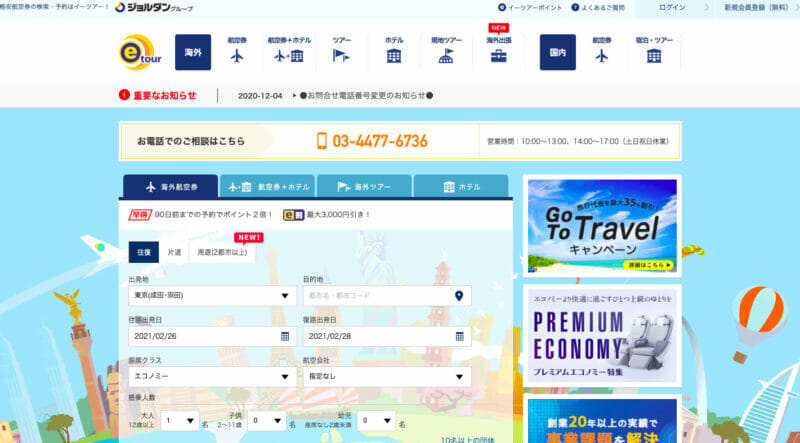Open the domestic flight airplane icon
The width and height of the screenshot is (800, 443).
[x=602, y=56]
